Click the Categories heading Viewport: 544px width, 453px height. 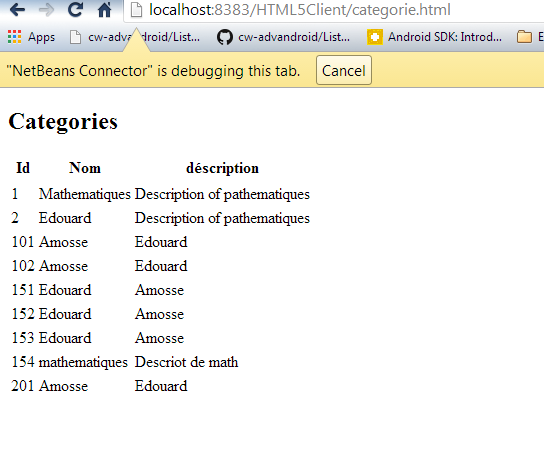tap(63, 122)
